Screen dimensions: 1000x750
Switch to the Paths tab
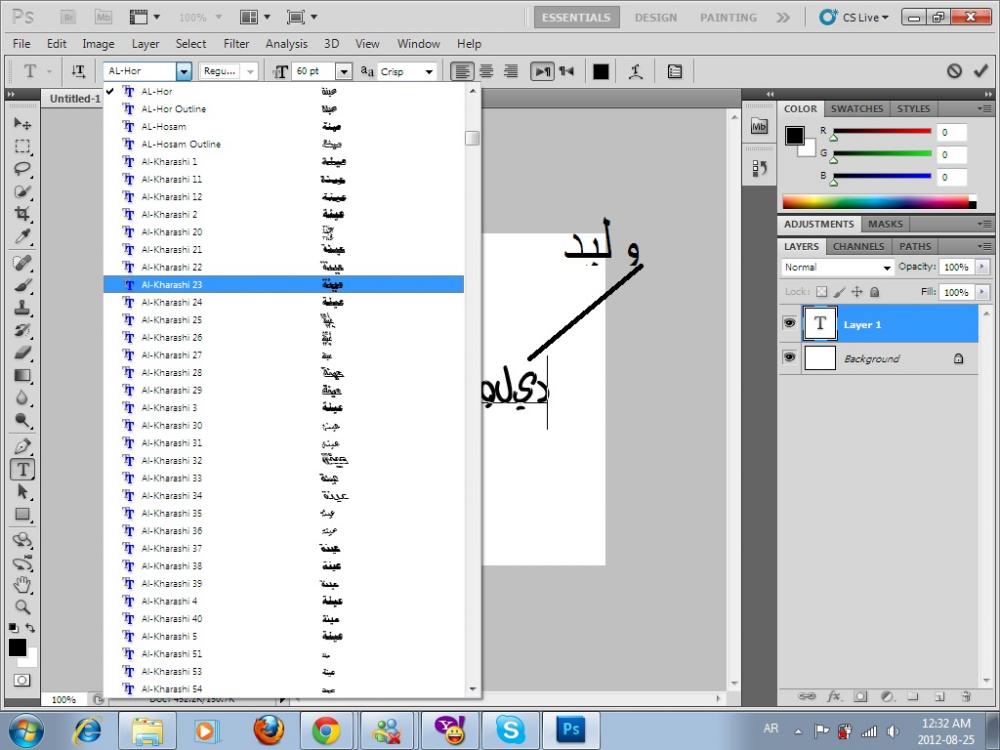tap(915, 246)
